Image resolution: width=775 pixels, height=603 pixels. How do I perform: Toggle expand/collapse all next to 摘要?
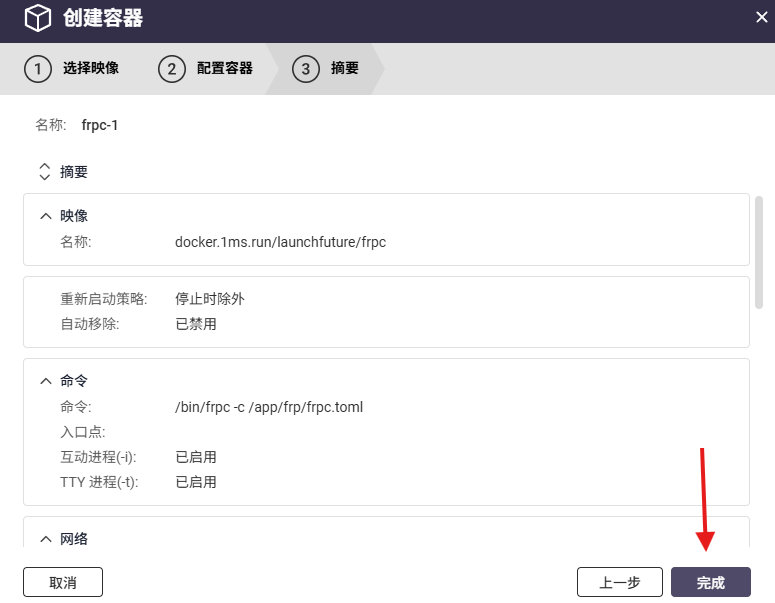44,172
